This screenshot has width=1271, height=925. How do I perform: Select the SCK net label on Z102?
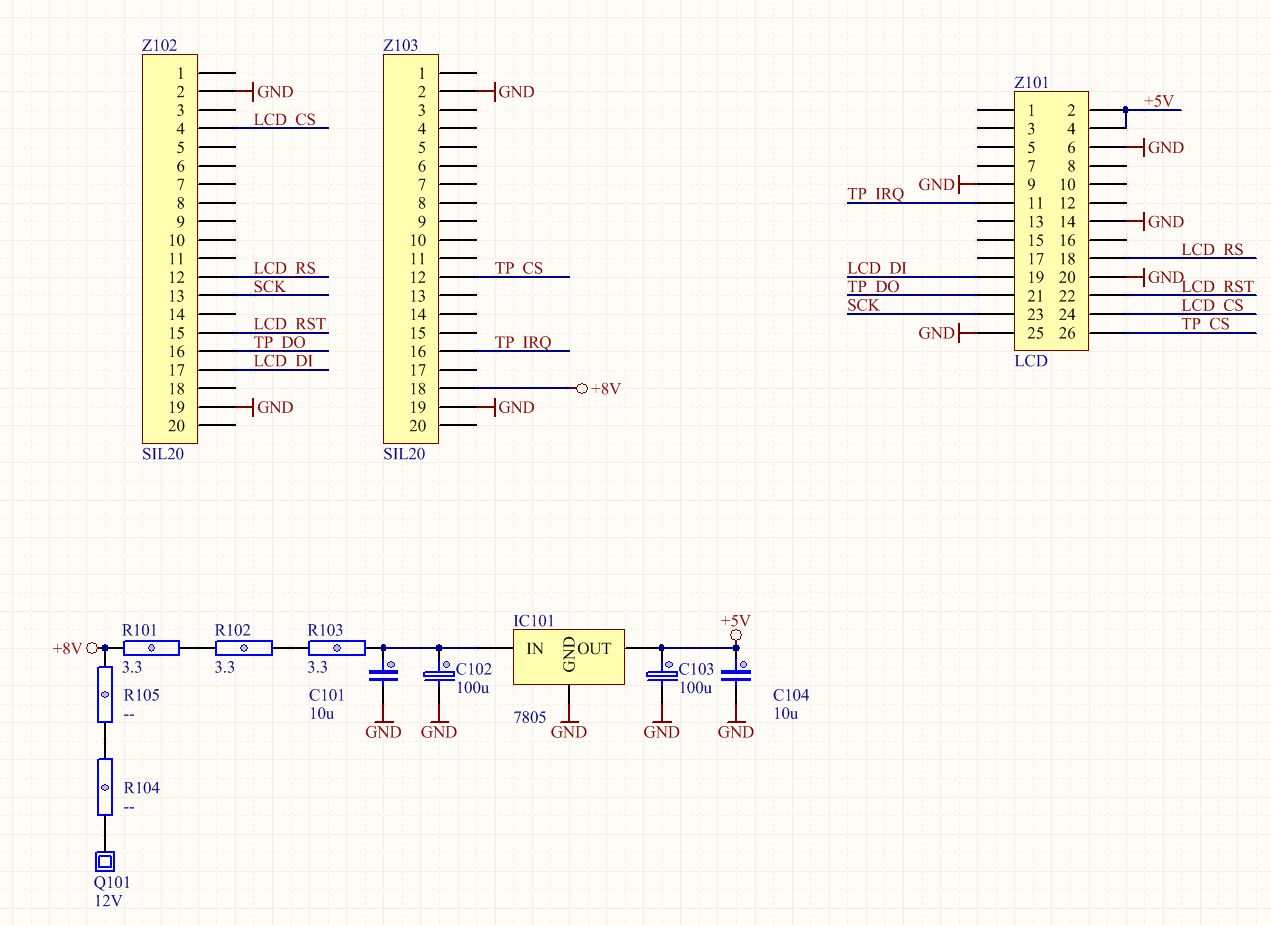coord(269,287)
